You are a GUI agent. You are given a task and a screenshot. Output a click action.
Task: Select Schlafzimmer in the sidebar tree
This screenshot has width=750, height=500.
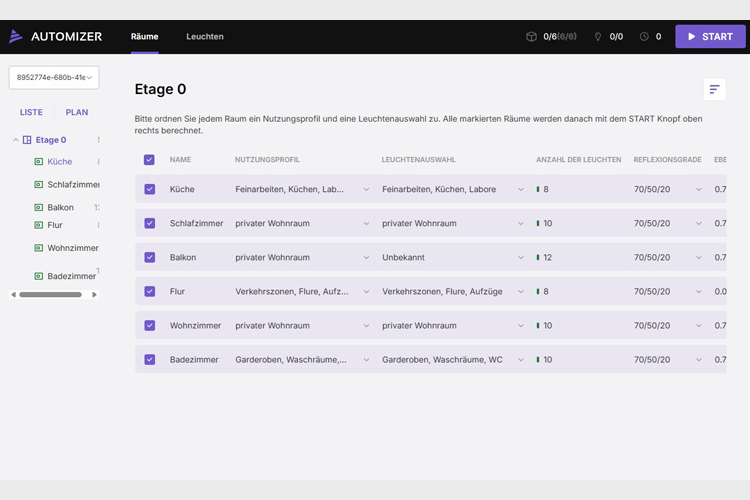73,185
